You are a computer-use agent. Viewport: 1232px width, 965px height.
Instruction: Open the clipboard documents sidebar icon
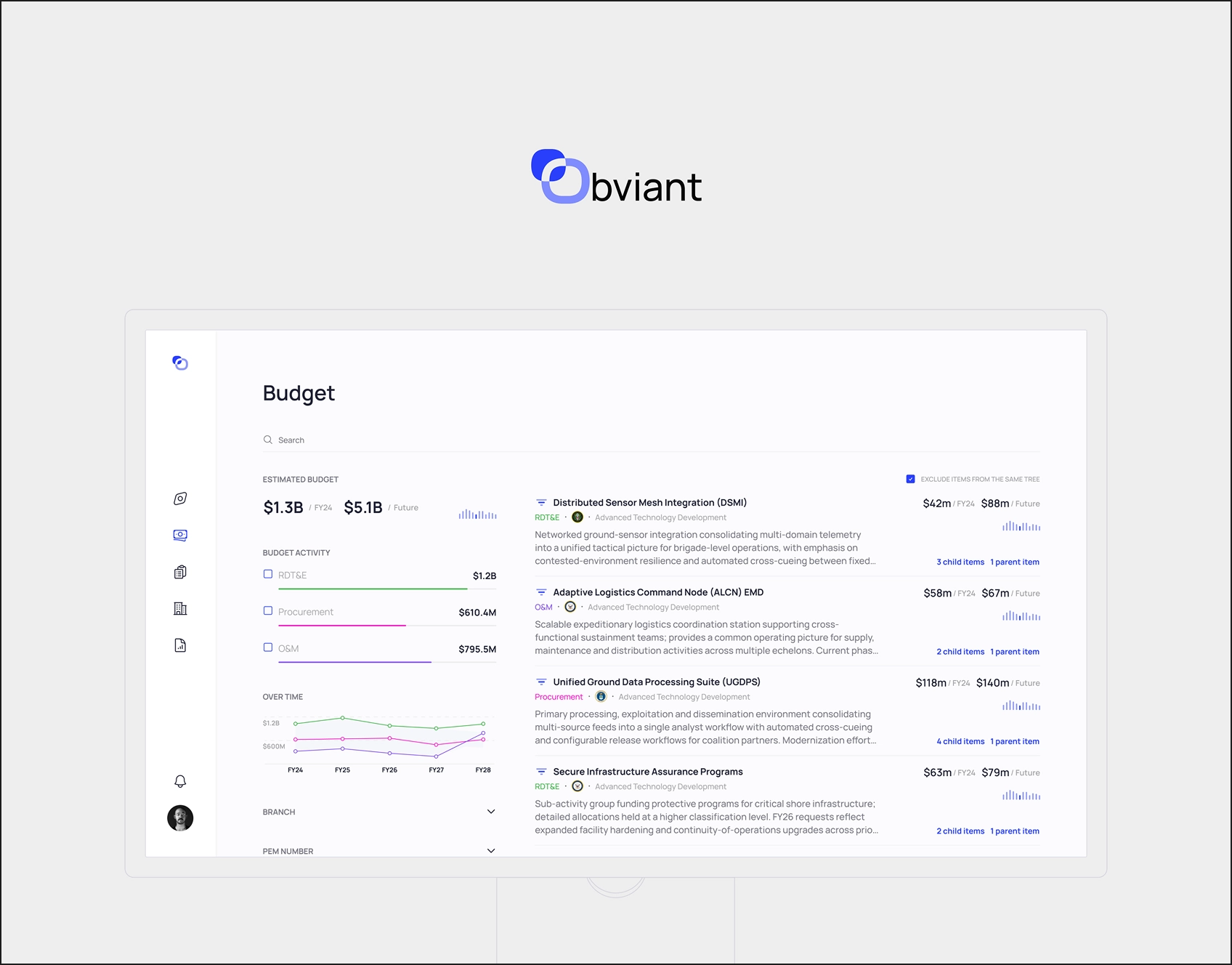[x=180, y=572]
